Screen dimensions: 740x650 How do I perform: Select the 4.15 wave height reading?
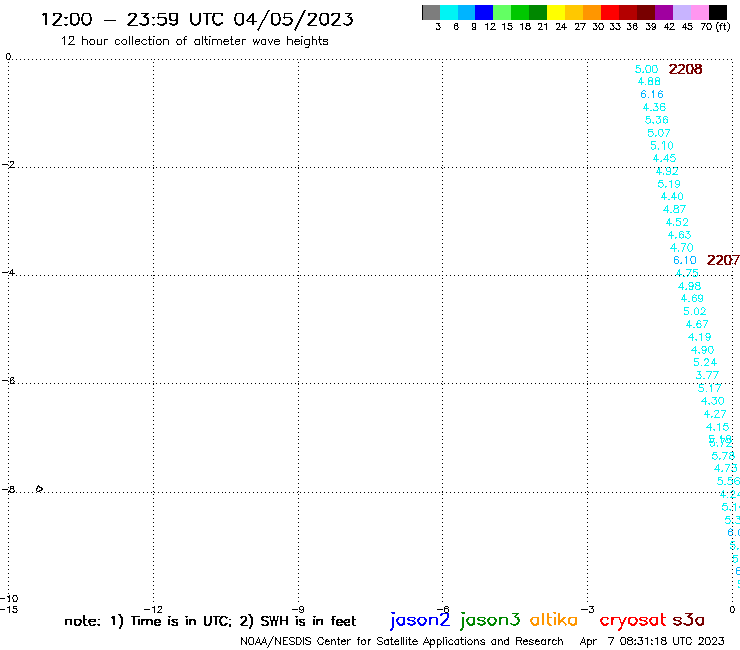pos(717,427)
